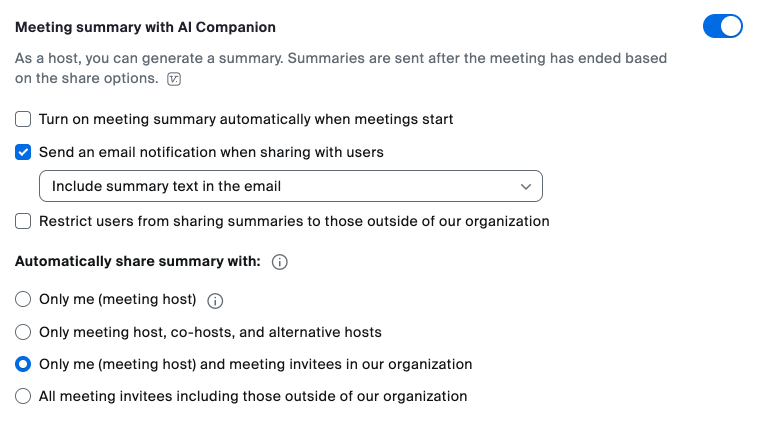This screenshot has height=441, width=757.
Task: Click the 'Only me (meeting host)' option text
Action: tap(117, 299)
